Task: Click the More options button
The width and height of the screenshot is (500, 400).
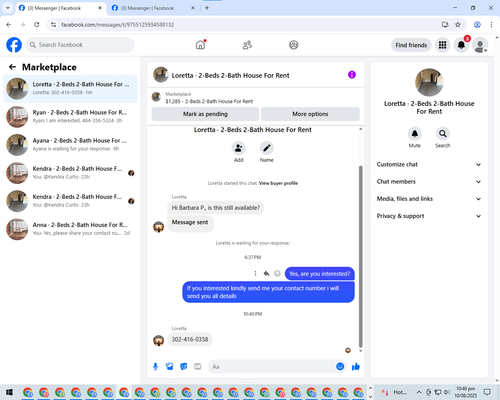Action: point(310,114)
